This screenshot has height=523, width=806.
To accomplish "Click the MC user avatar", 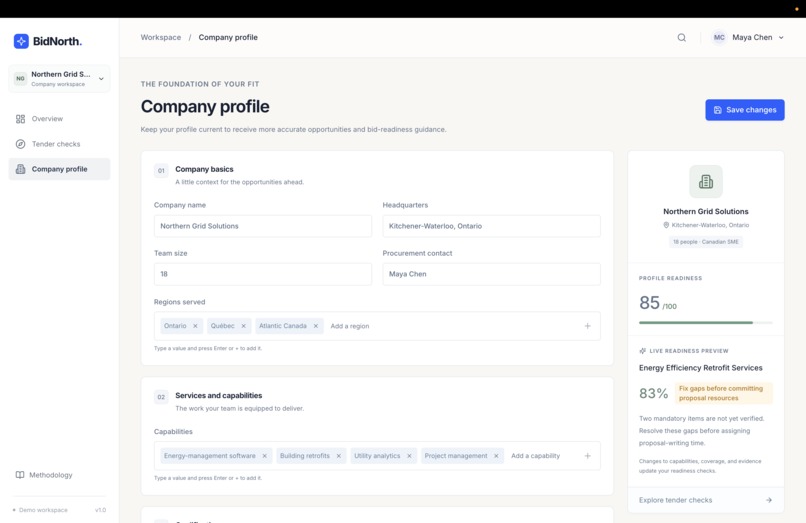I will tap(719, 38).
